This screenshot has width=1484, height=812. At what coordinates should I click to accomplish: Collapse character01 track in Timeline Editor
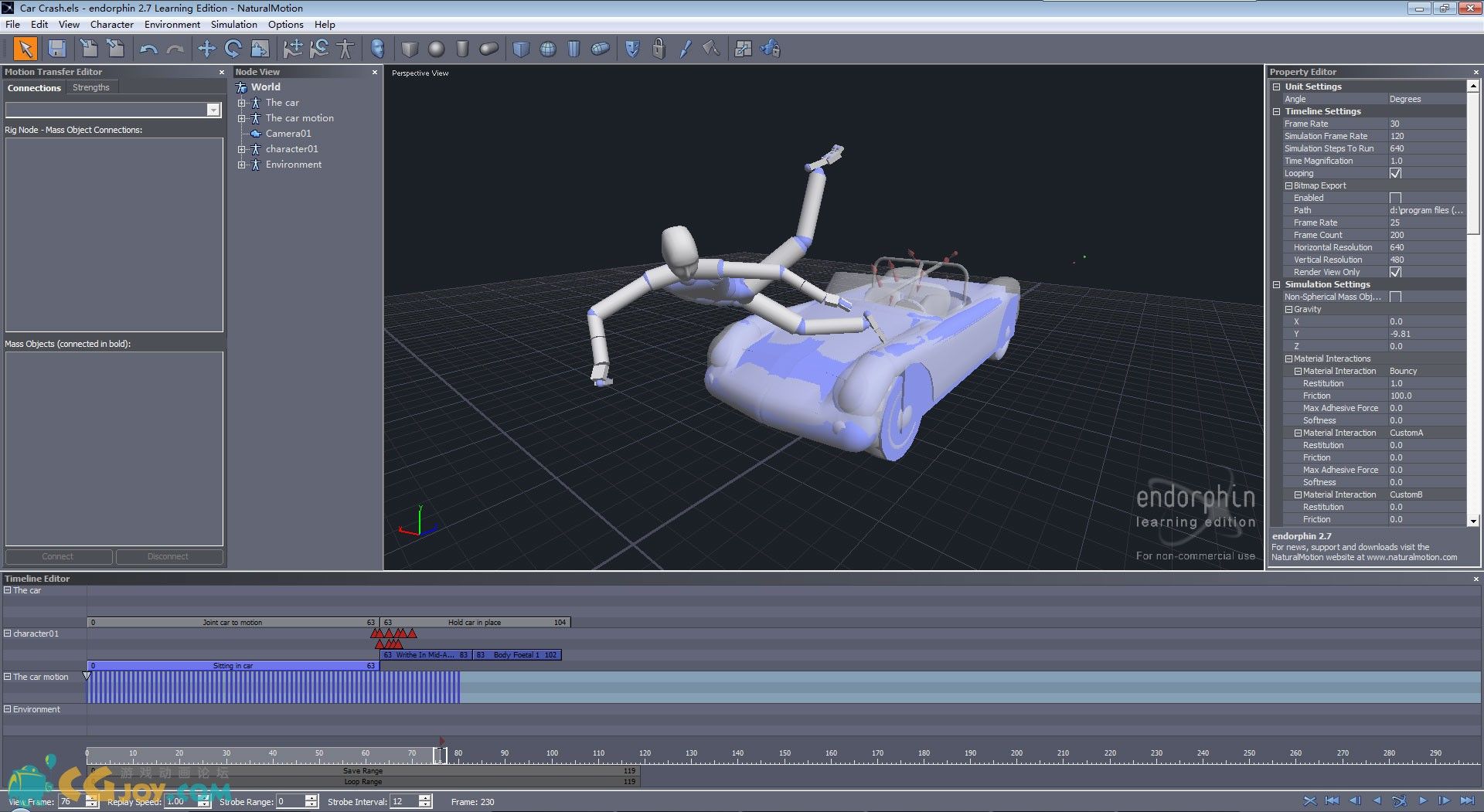point(8,633)
